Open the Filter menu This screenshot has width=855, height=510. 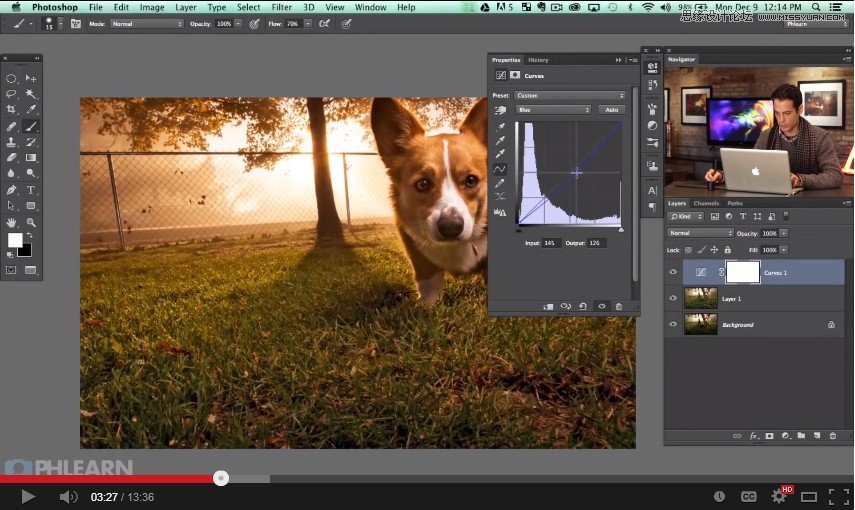(281, 7)
